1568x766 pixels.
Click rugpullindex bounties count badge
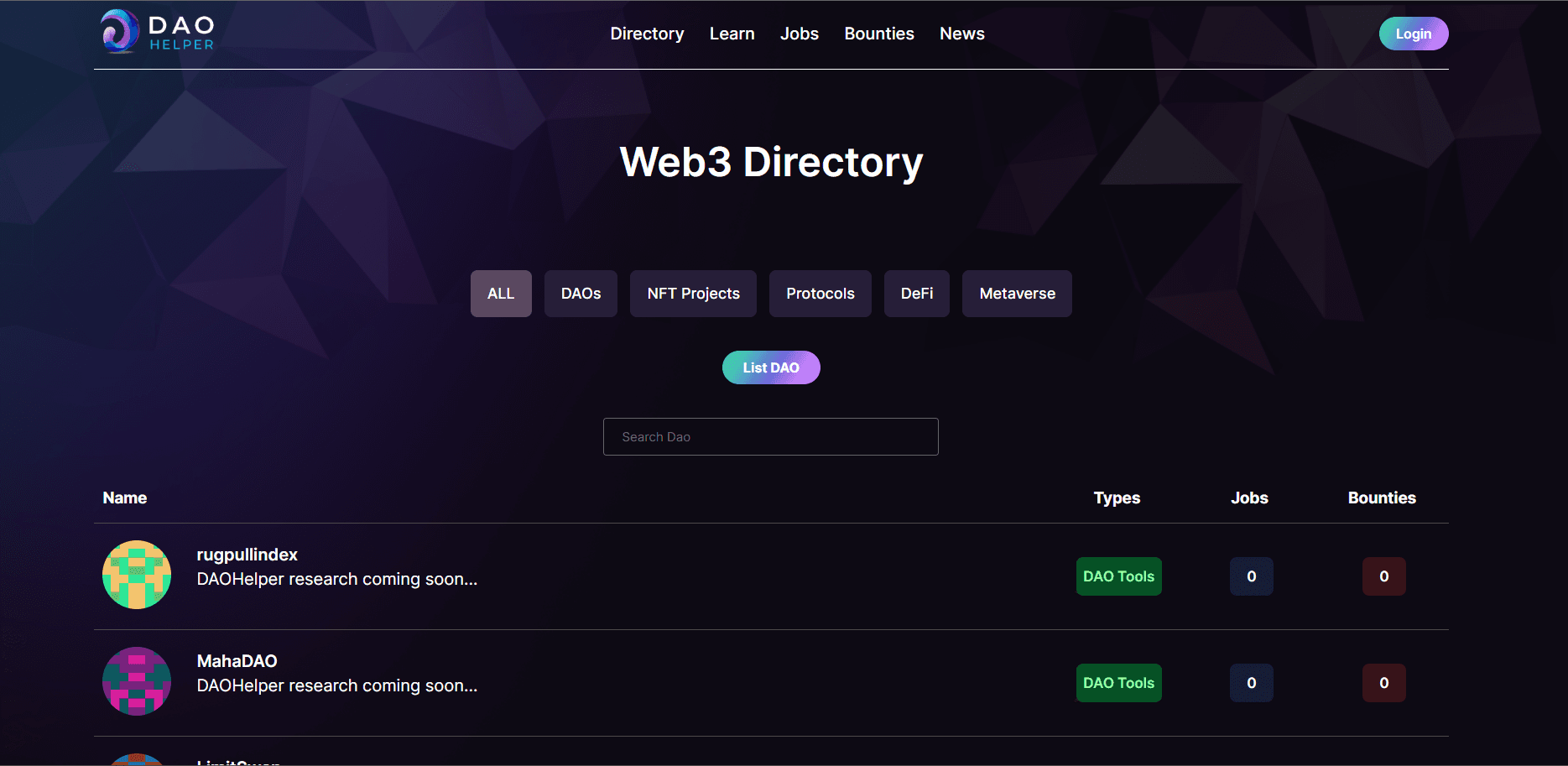pos(1384,576)
